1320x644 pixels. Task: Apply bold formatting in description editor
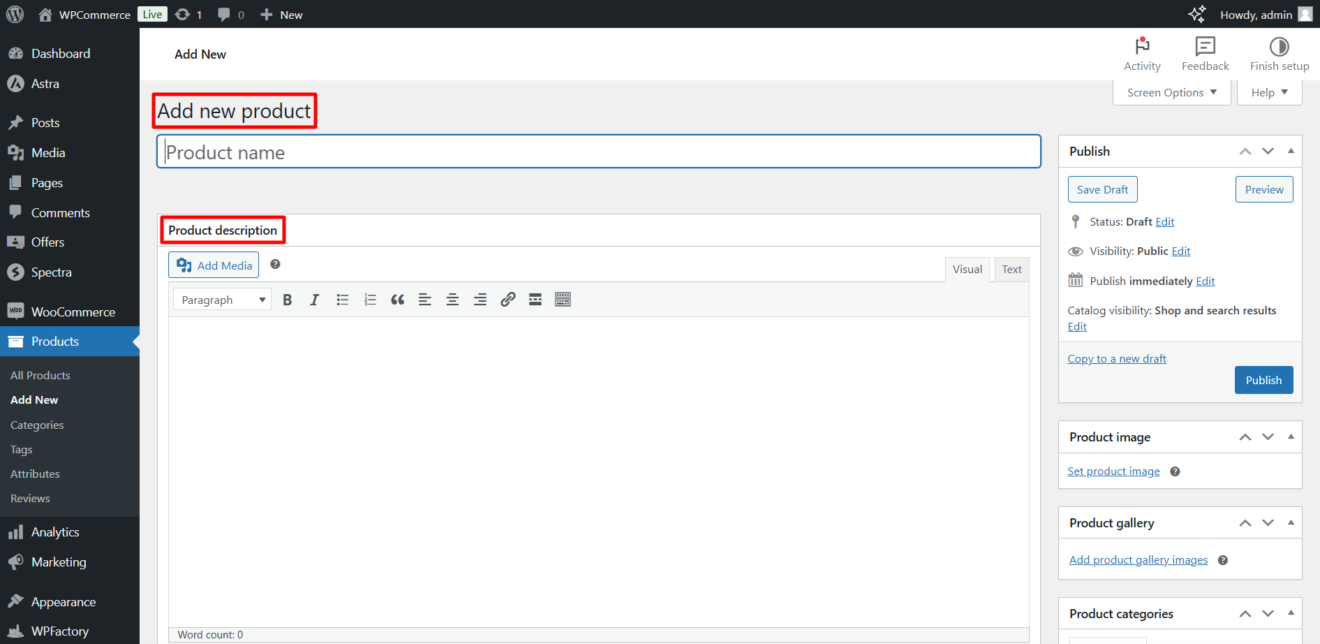[x=287, y=299]
